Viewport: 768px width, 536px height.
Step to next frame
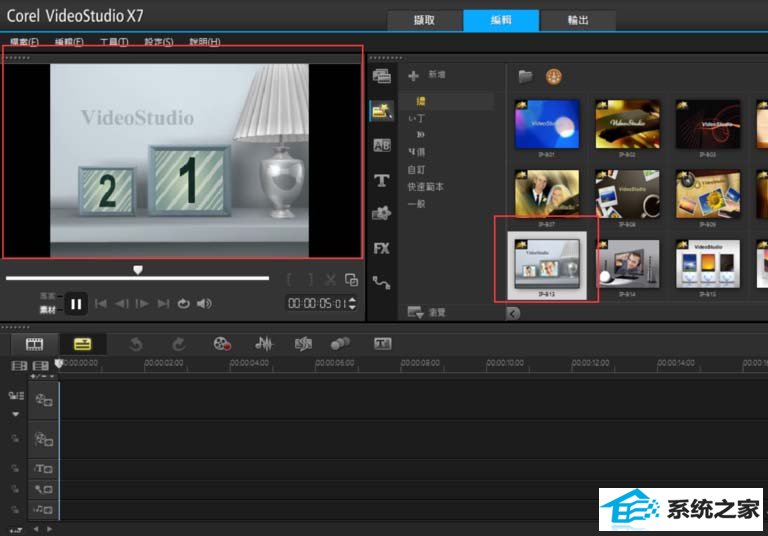tap(142, 304)
